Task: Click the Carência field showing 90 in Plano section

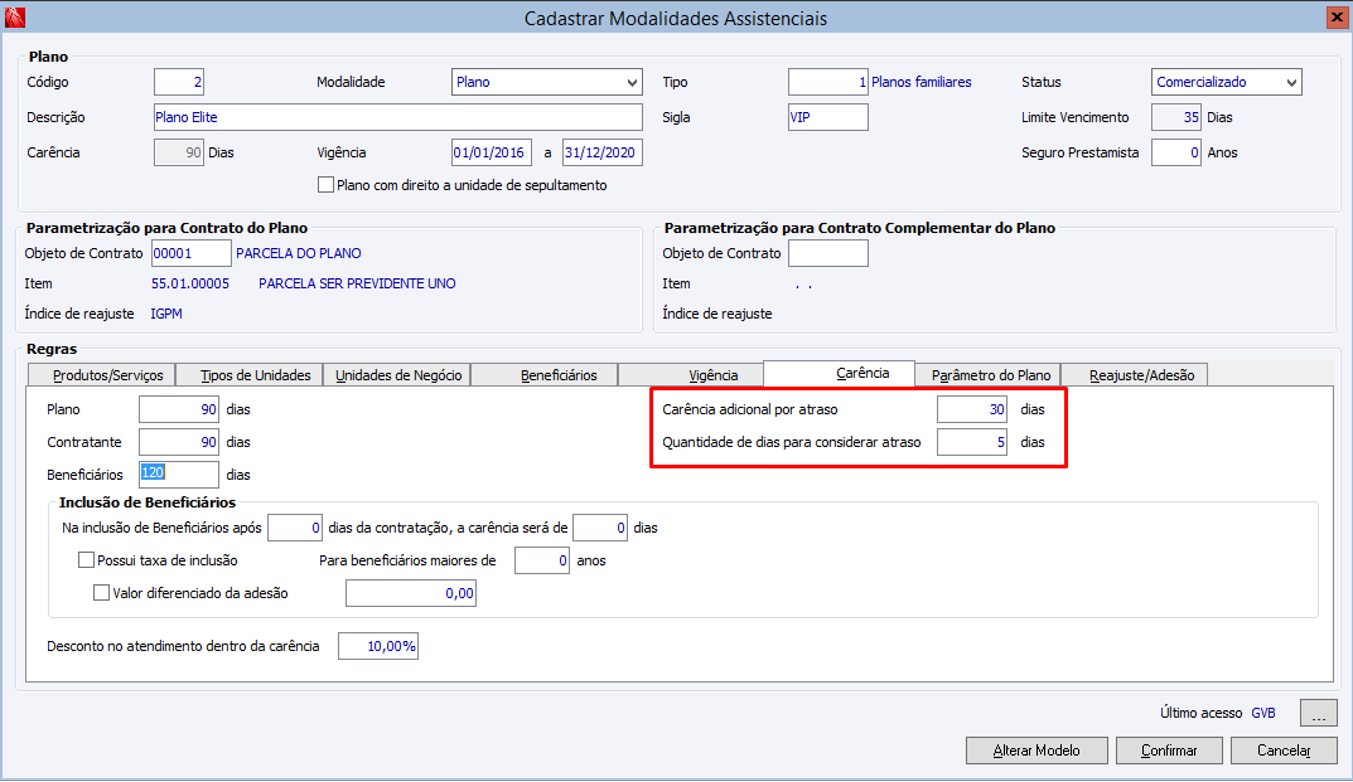Action: click(x=179, y=153)
